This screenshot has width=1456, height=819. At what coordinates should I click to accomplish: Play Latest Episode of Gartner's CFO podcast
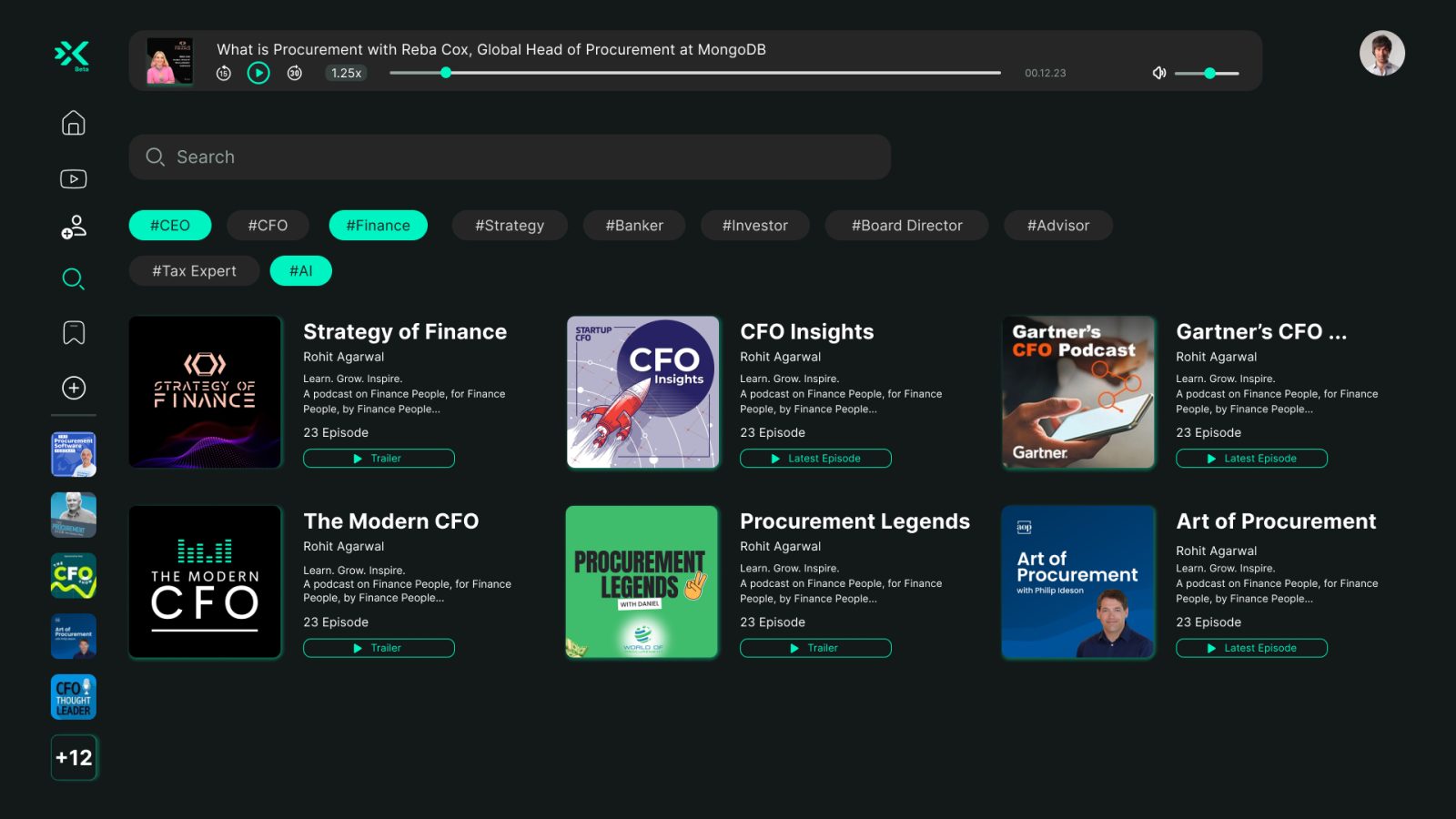(x=1251, y=459)
